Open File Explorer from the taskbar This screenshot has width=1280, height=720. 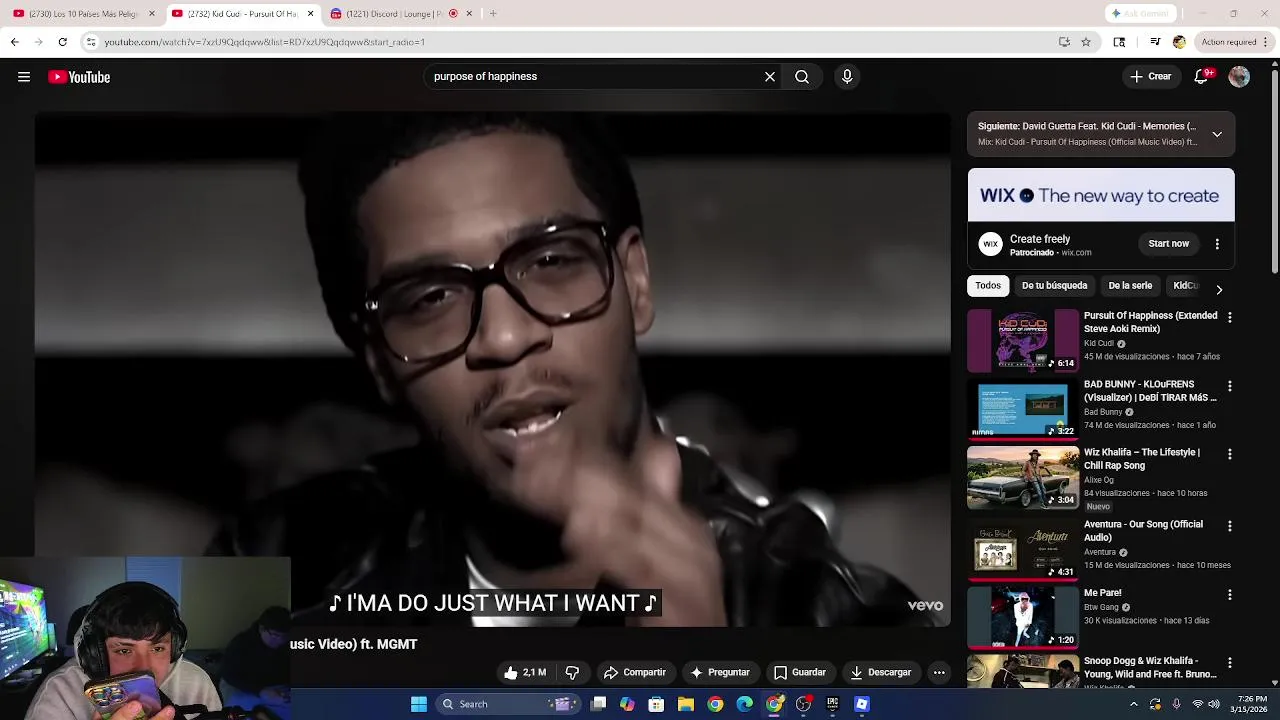pos(685,704)
